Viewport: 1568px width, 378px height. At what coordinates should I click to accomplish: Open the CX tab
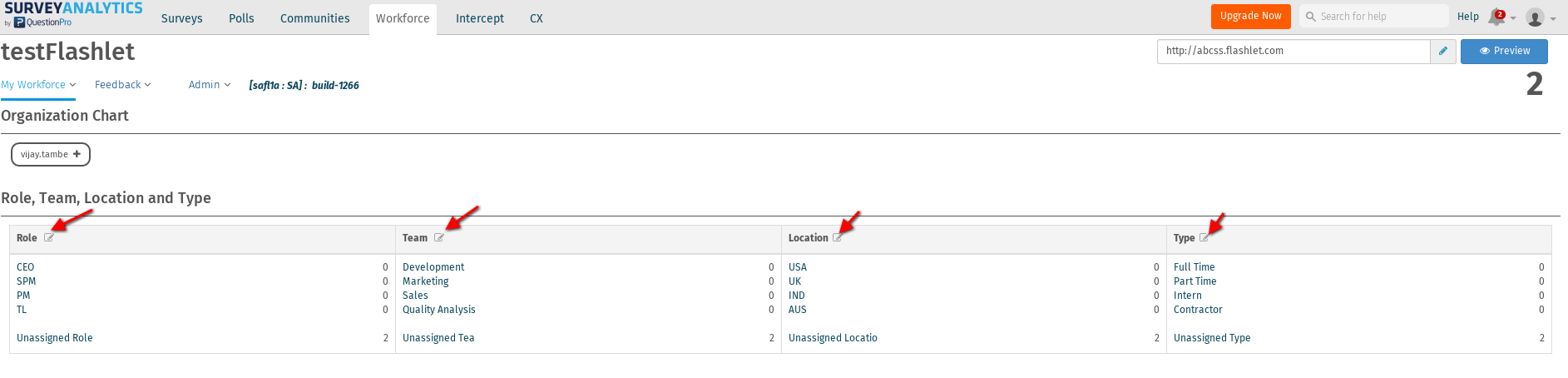[537, 18]
